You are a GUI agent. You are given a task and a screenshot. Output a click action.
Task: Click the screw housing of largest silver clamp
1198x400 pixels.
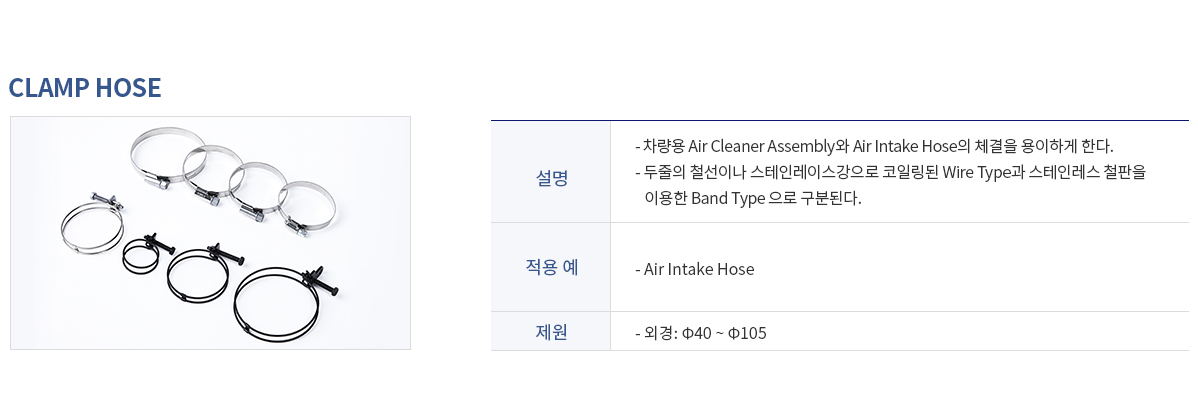coord(159,182)
